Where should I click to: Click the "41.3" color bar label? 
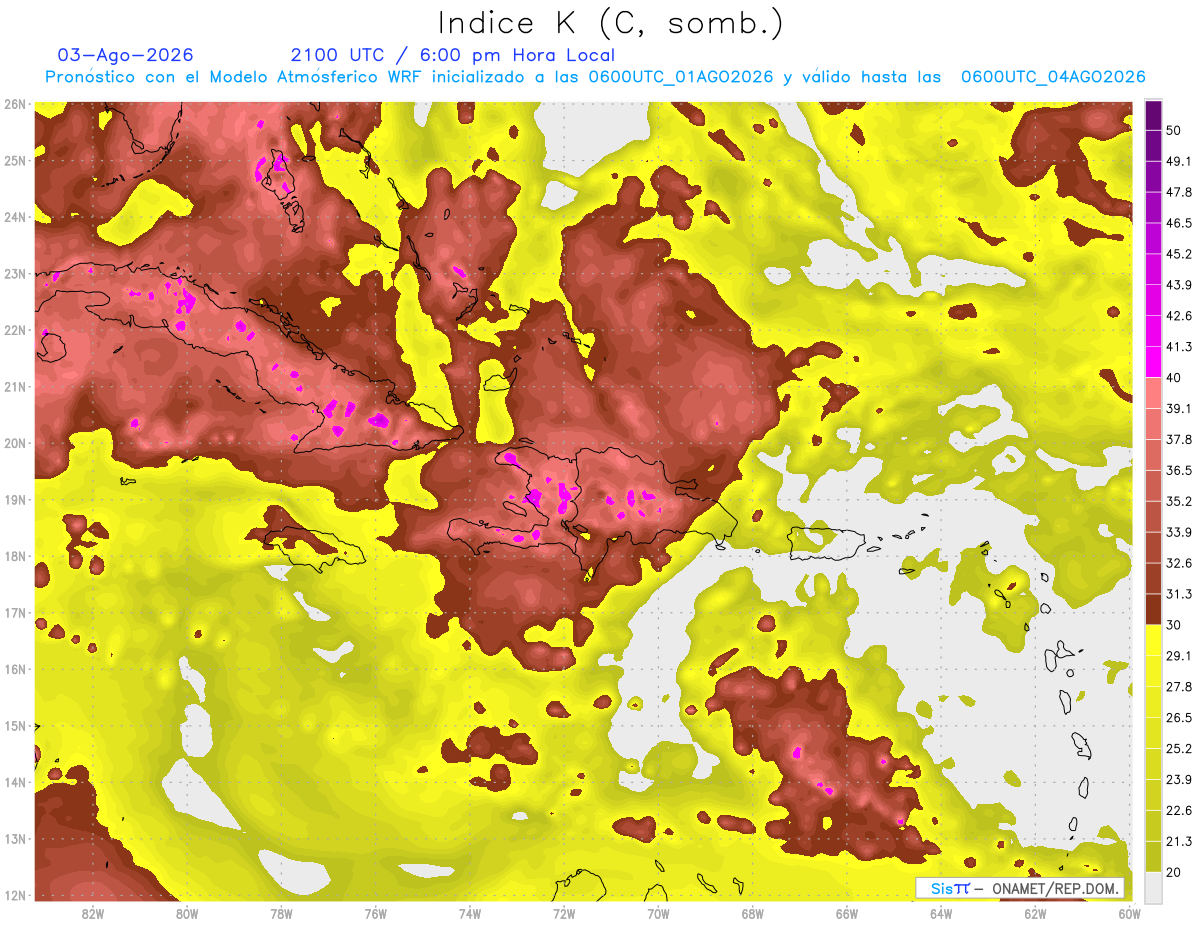tap(1179, 347)
